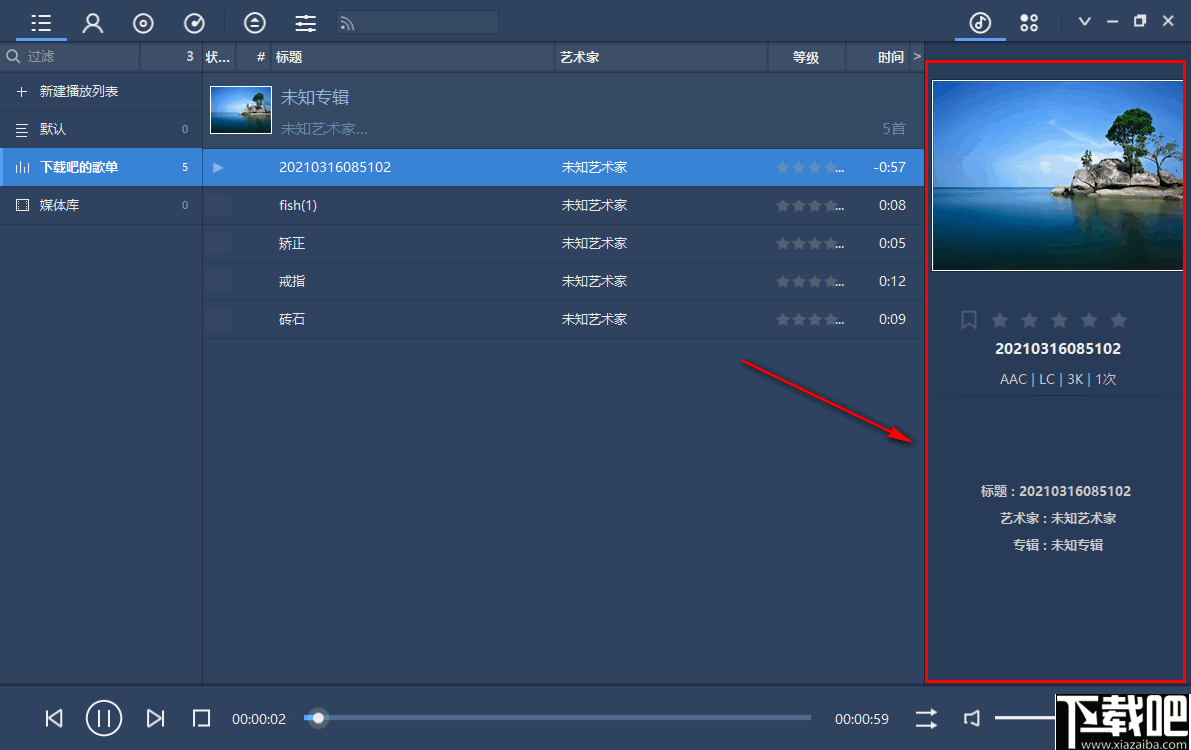Click the playback progress slider

pyautogui.click(x=558, y=718)
